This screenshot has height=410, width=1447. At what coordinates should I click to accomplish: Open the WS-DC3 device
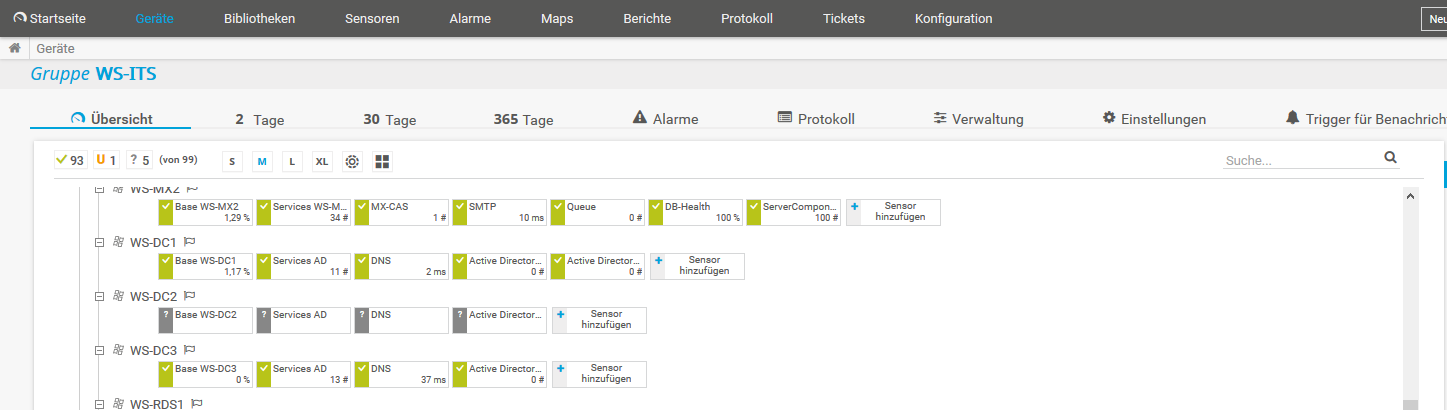click(153, 350)
